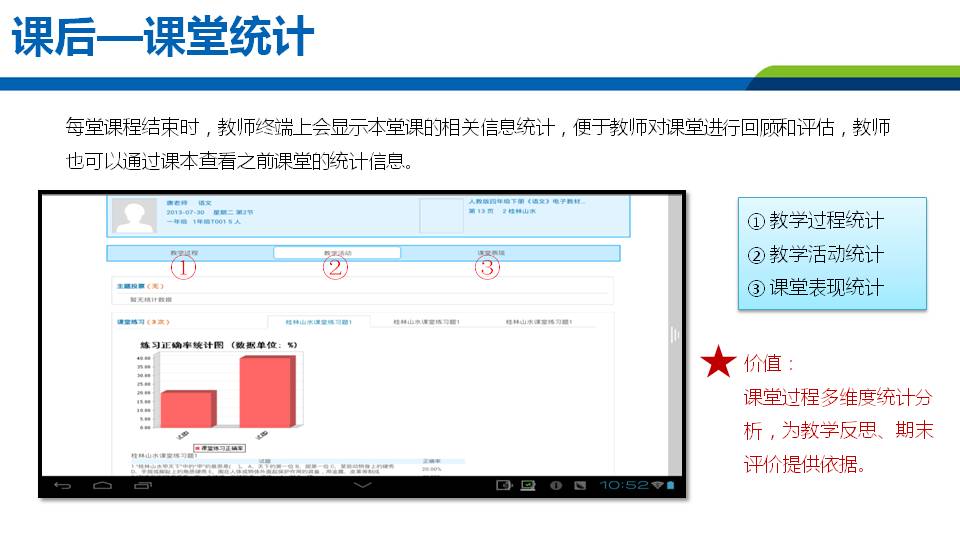Tap the down chevron in navigation bar
The width and height of the screenshot is (960, 540).
point(362,485)
